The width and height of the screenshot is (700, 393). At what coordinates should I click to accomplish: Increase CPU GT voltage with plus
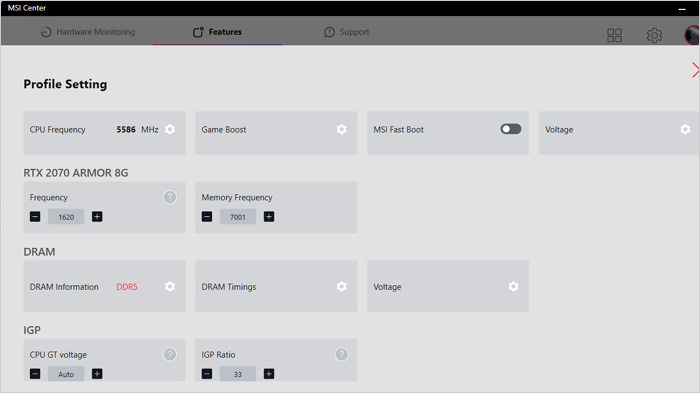coord(97,374)
